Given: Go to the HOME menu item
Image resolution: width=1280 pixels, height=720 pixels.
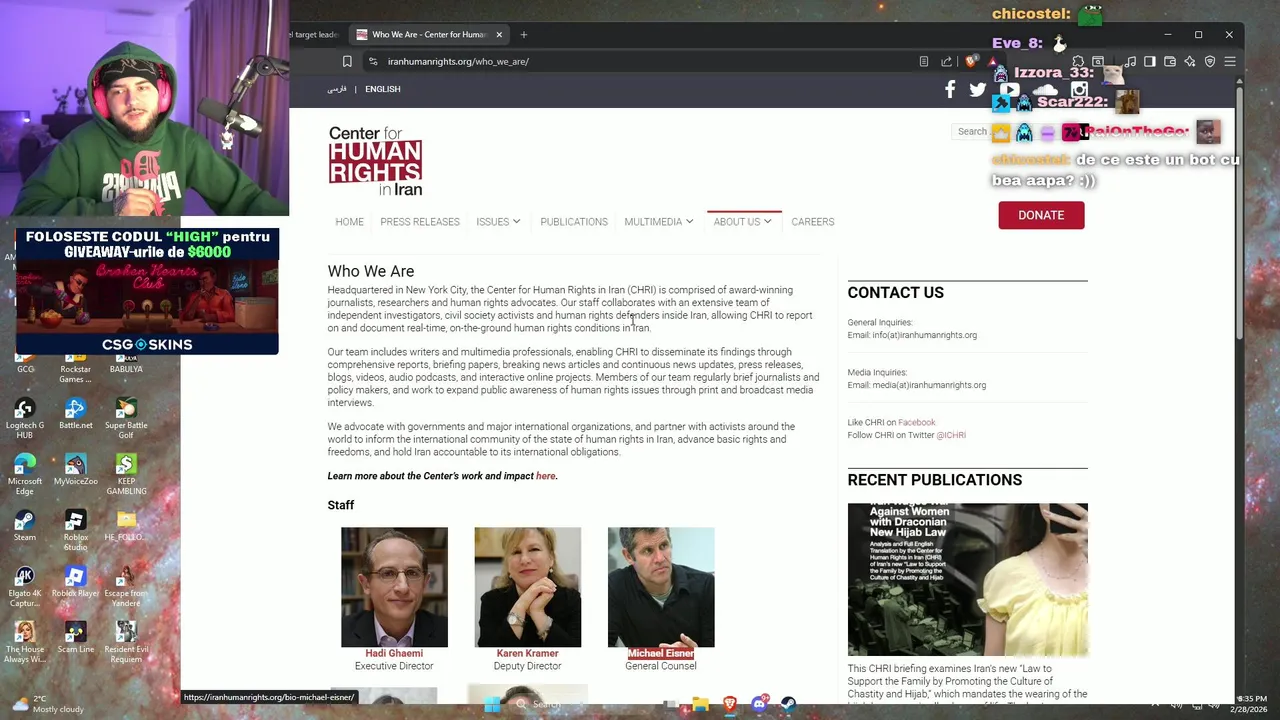Looking at the screenshot, I should tap(349, 222).
